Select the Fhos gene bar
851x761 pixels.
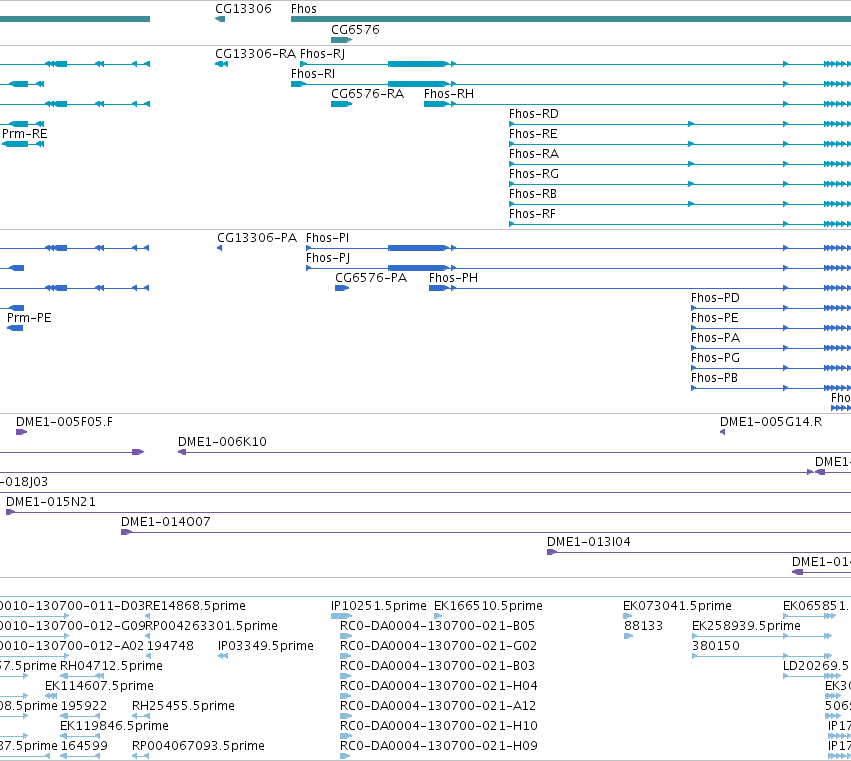[x=571, y=20]
